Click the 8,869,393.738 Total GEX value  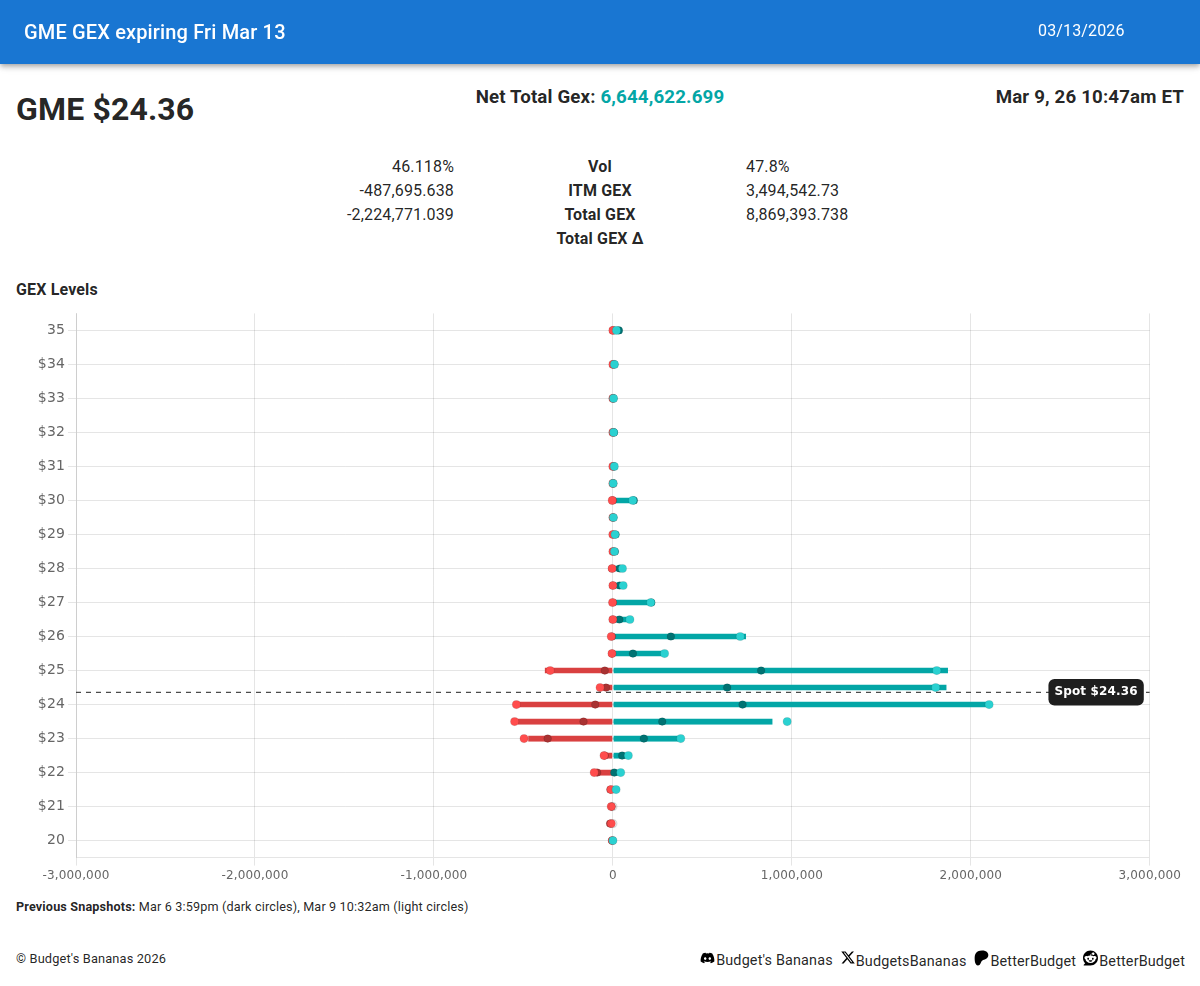[x=797, y=214]
